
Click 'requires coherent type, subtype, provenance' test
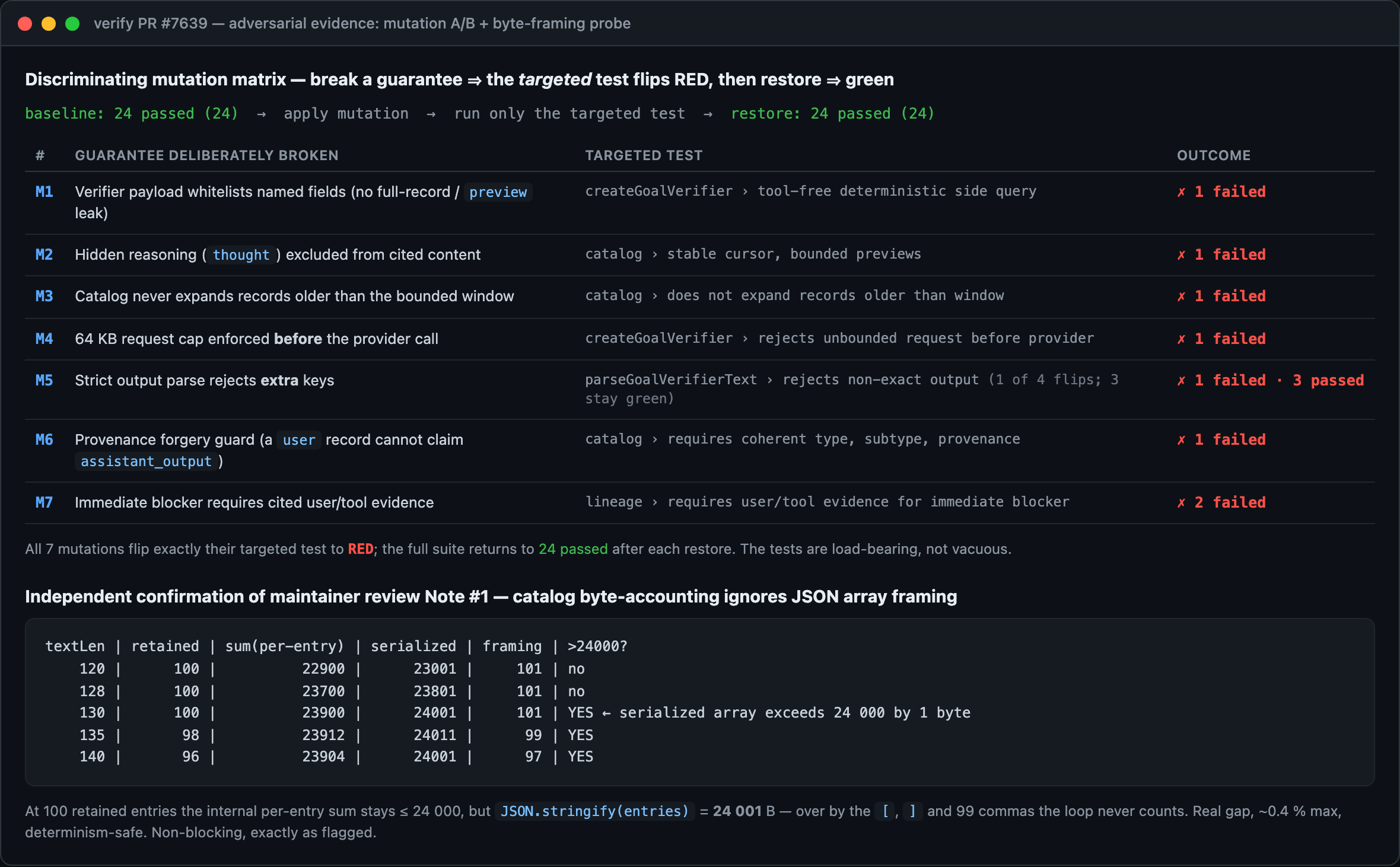(844, 439)
